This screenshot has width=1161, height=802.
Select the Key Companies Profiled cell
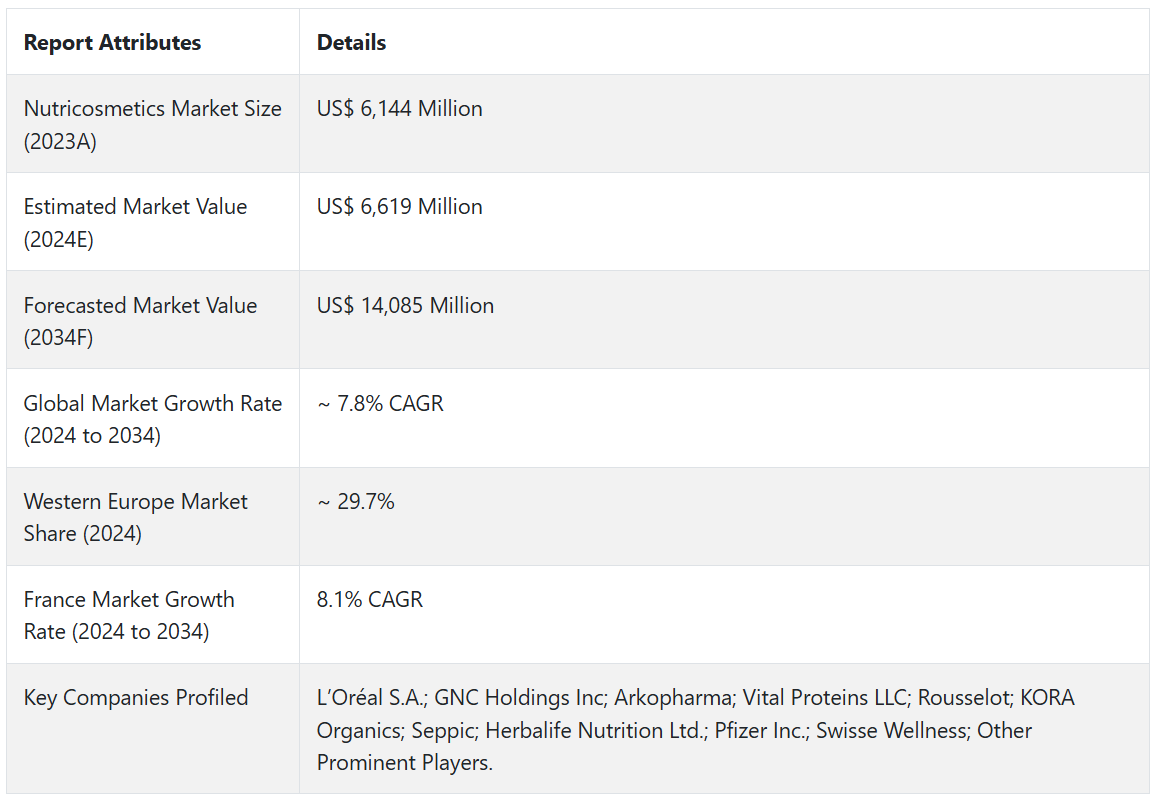(136, 697)
